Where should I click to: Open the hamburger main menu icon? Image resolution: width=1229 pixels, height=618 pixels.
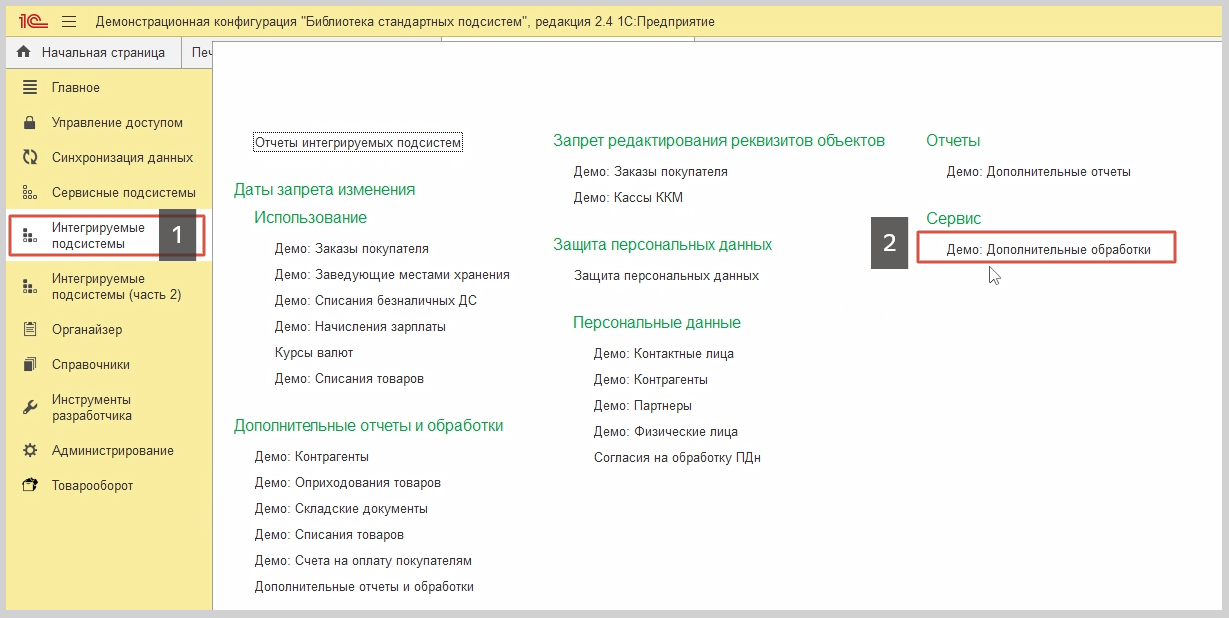[x=69, y=21]
